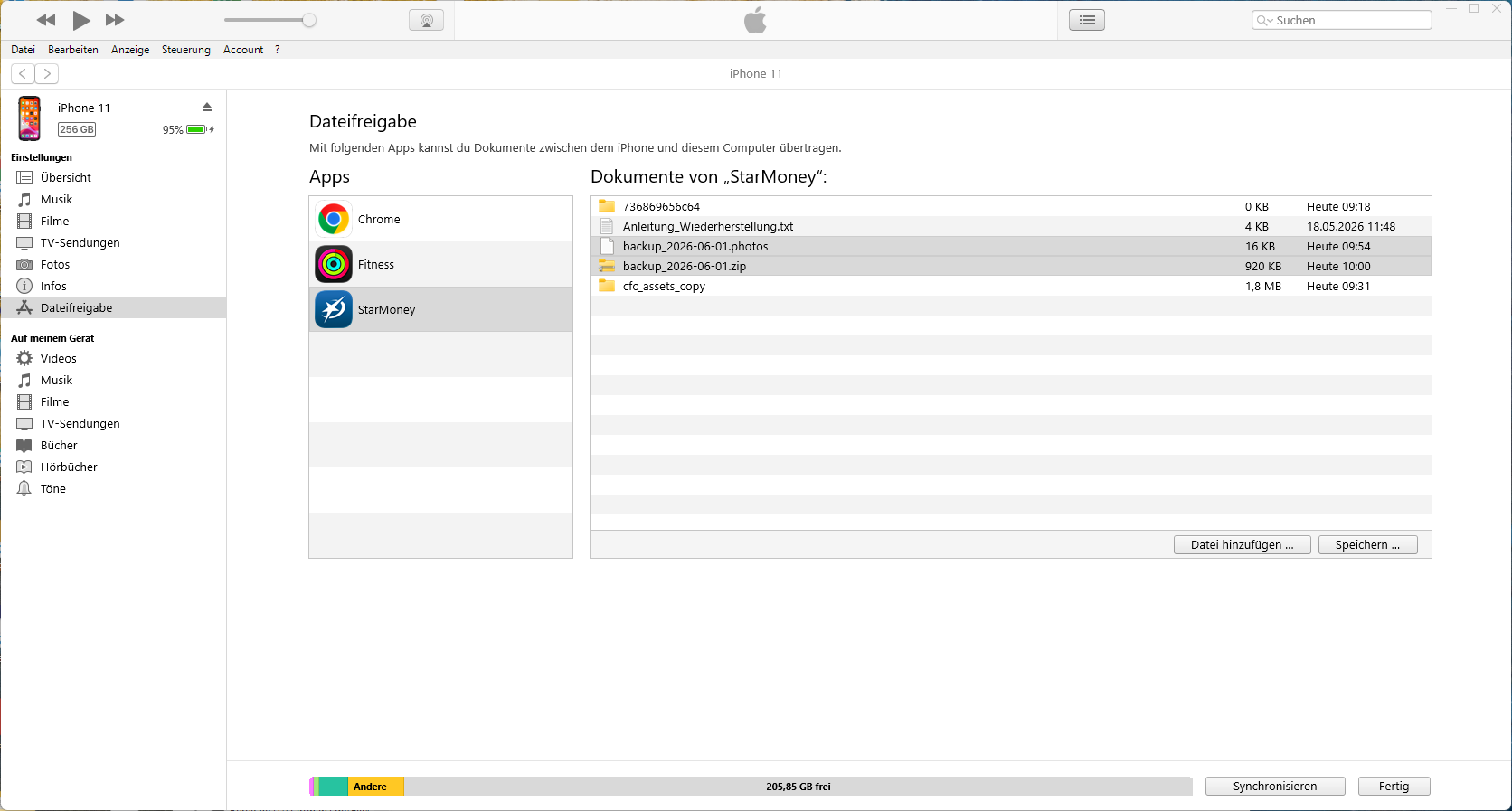Go forward with the right arrow
The width and height of the screenshot is (1512, 811).
(x=47, y=73)
